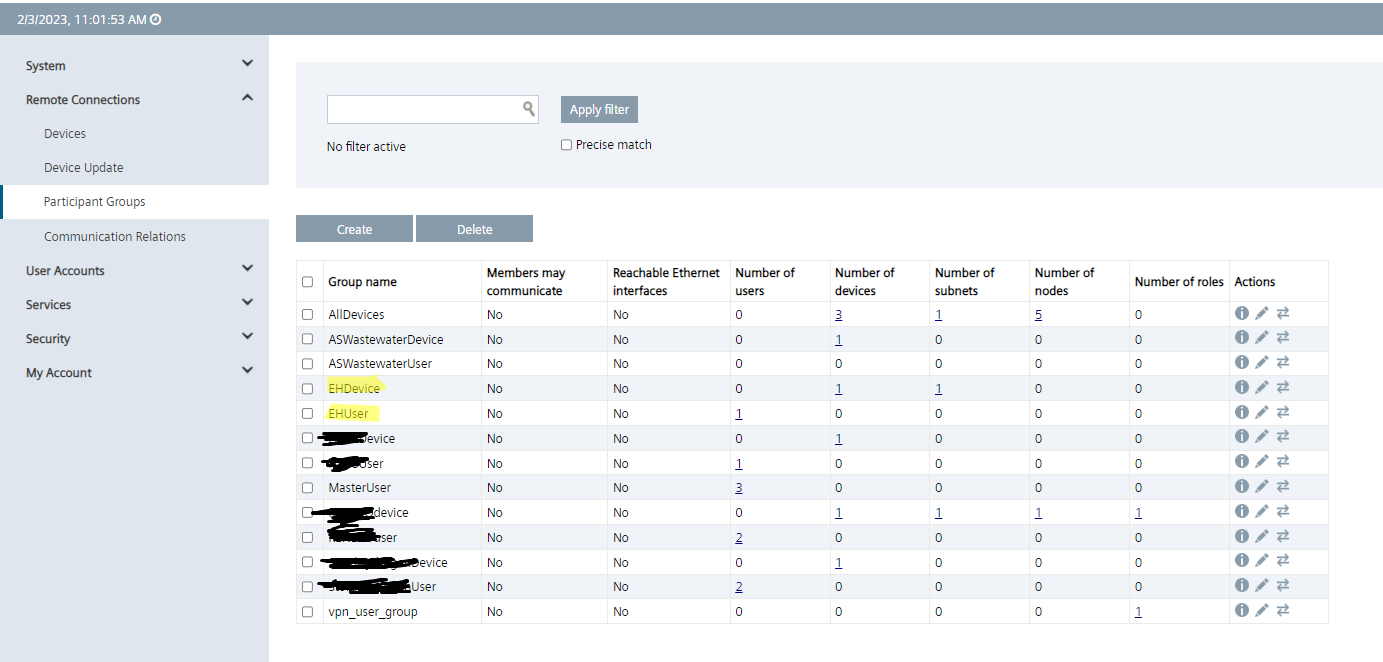Click the MasterUser group name

pyautogui.click(x=360, y=488)
